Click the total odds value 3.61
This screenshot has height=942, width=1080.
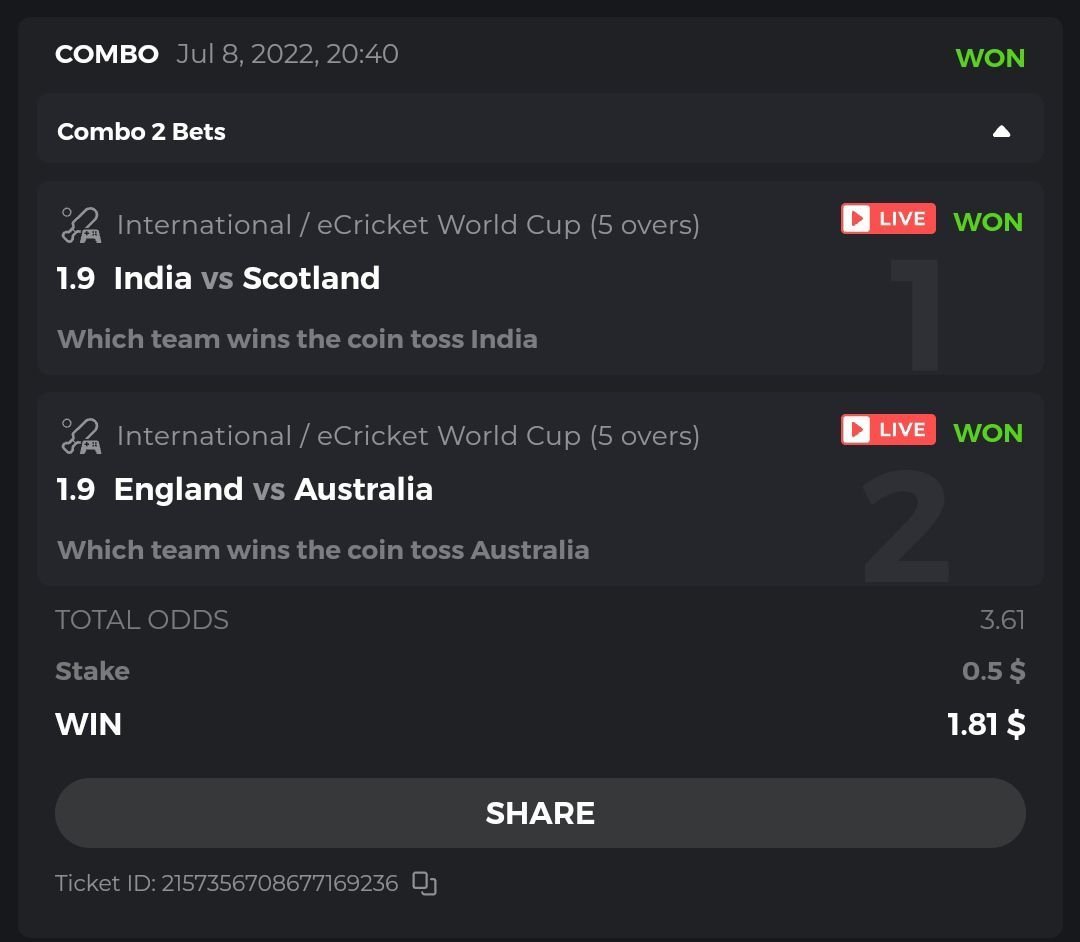pos(1002,620)
